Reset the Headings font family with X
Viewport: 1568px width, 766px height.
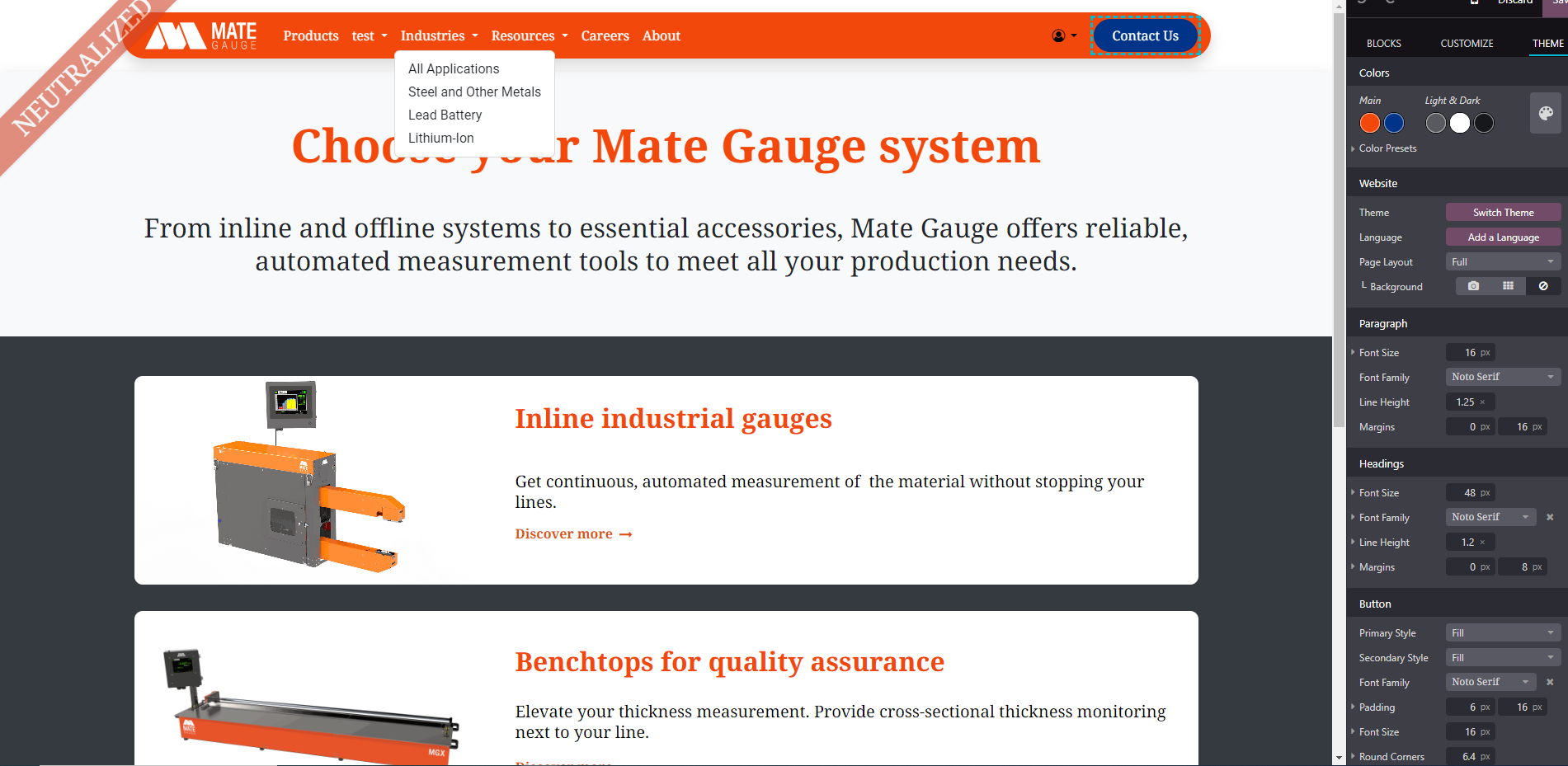click(x=1550, y=517)
